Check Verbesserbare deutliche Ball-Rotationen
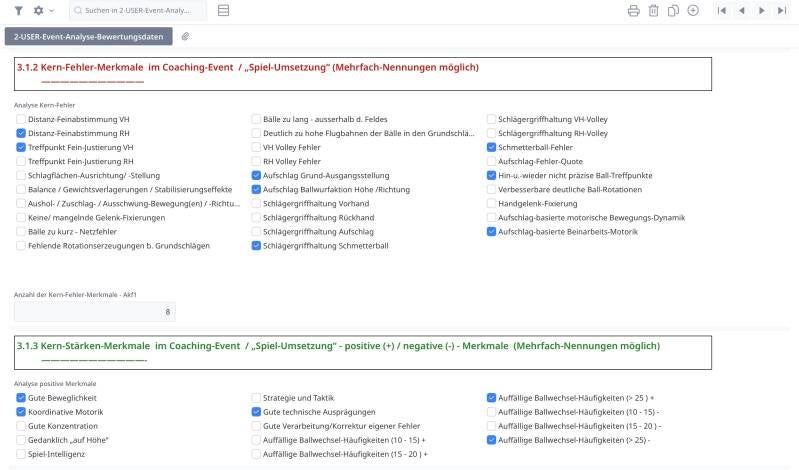The image size is (799, 470). tap(491, 189)
